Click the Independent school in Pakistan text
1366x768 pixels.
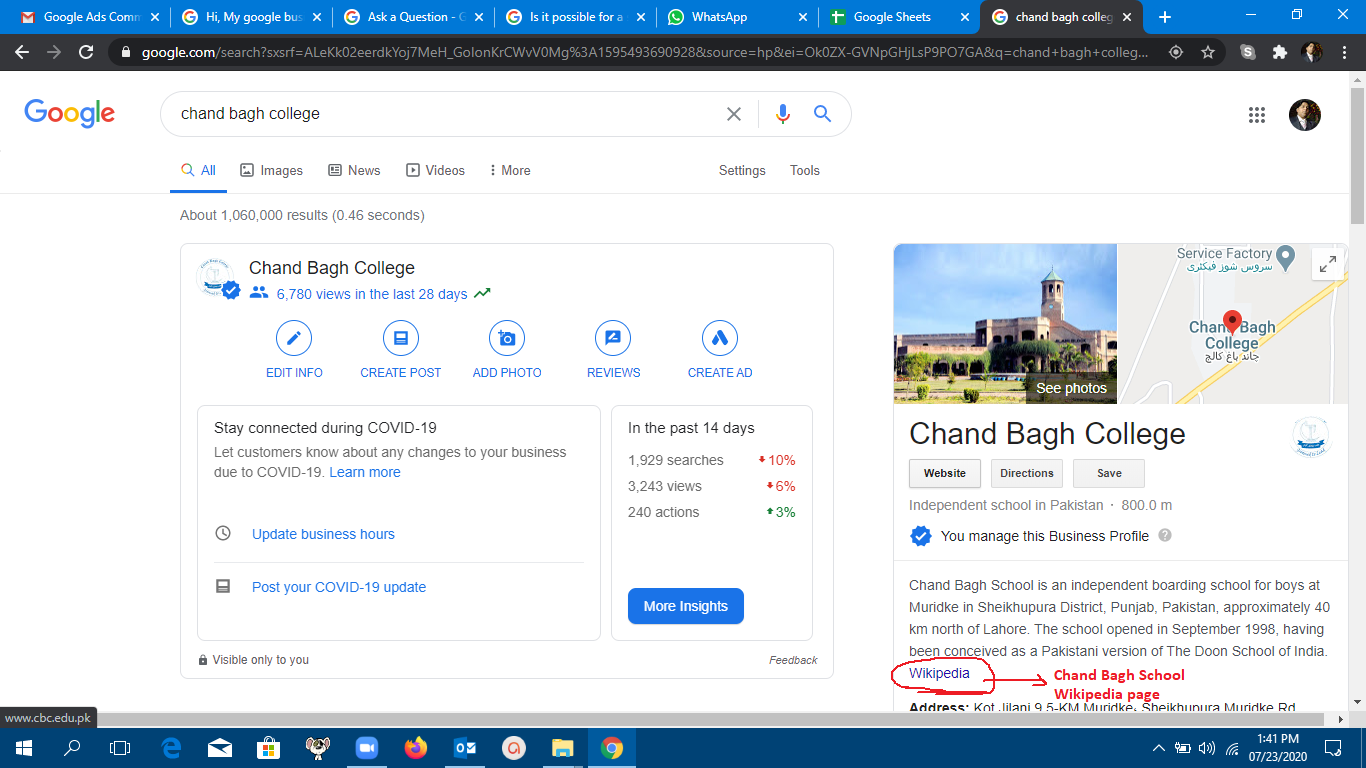[1006, 505]
